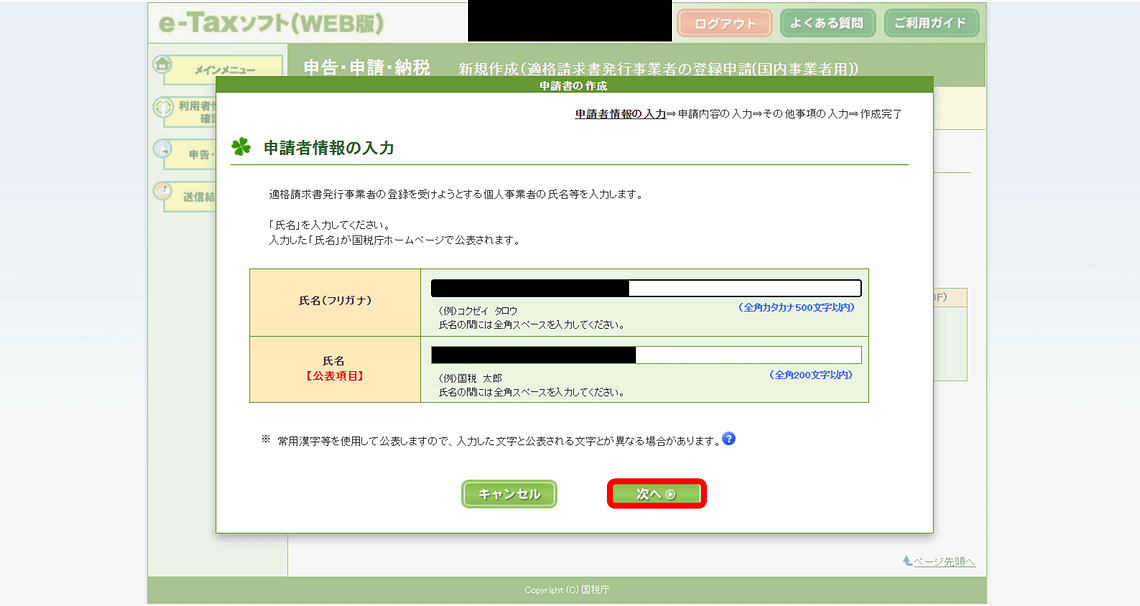Image resolution: width=1140 pixels, height=606 pixels.
Task: Click the 利用者情報 sidebar icon
Action: point(162,107)
